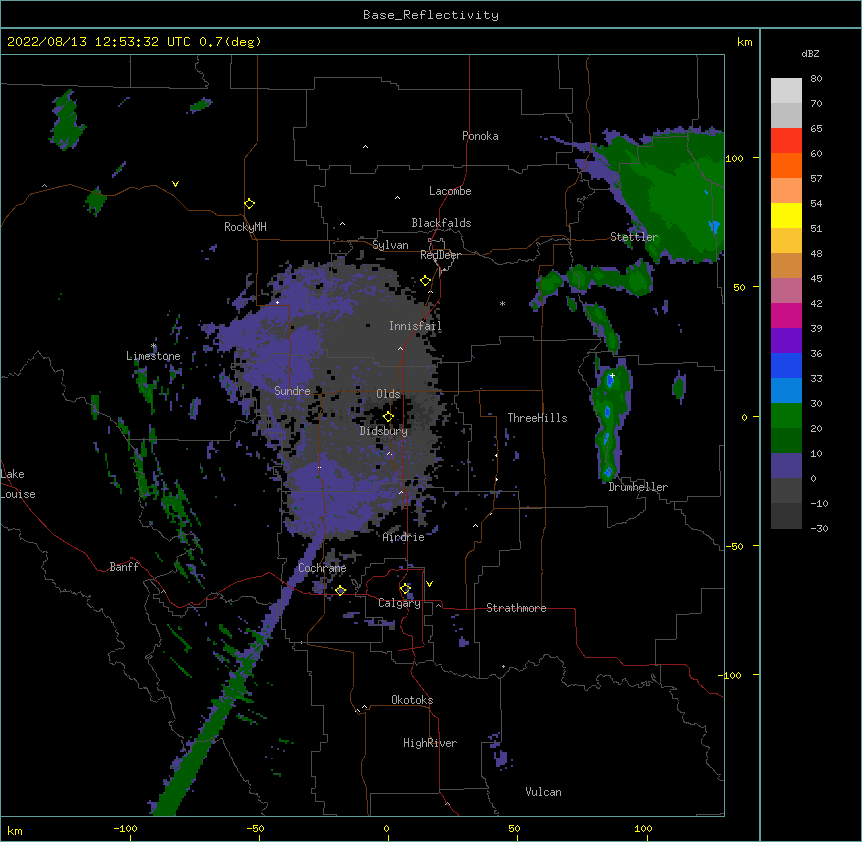Click the yellow marker below Cochrane
The image size is (862, 842).
[x=340, y=591]
